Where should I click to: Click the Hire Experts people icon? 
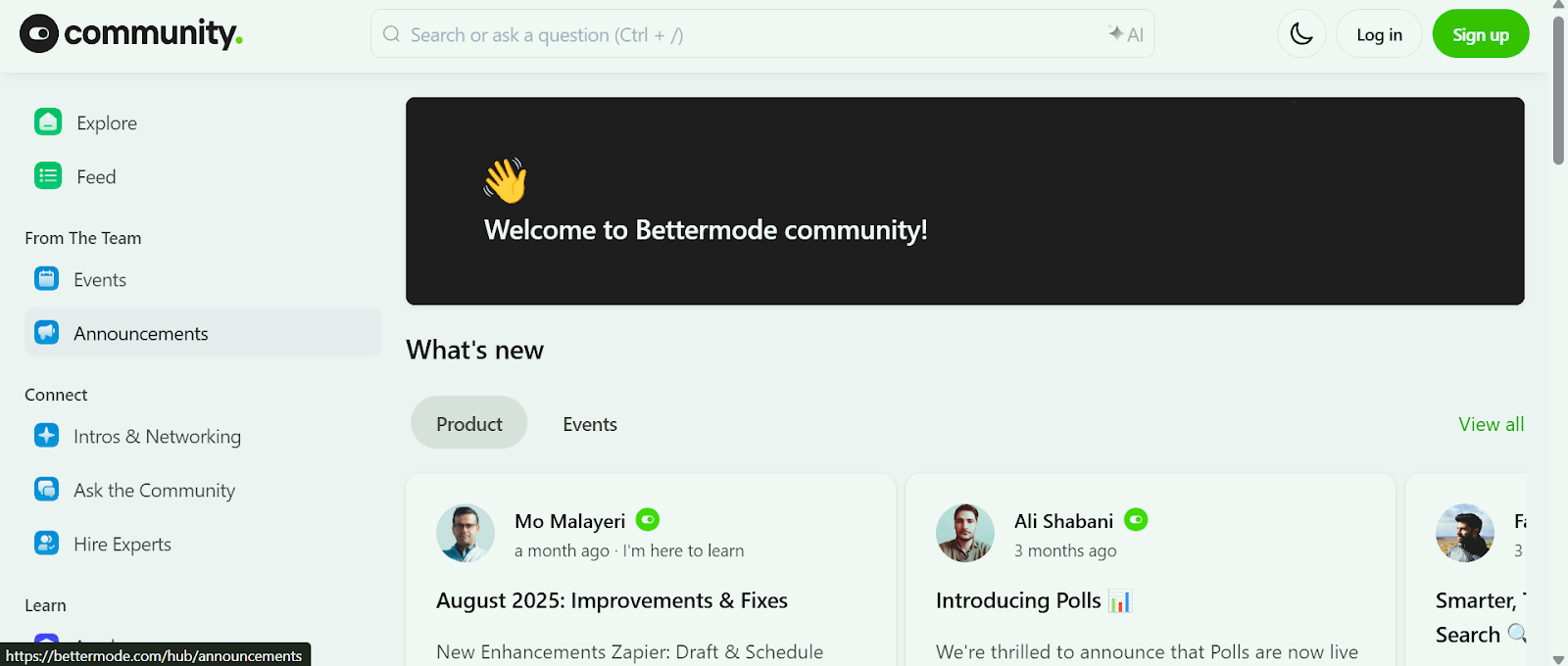click(x=46, y=544)
